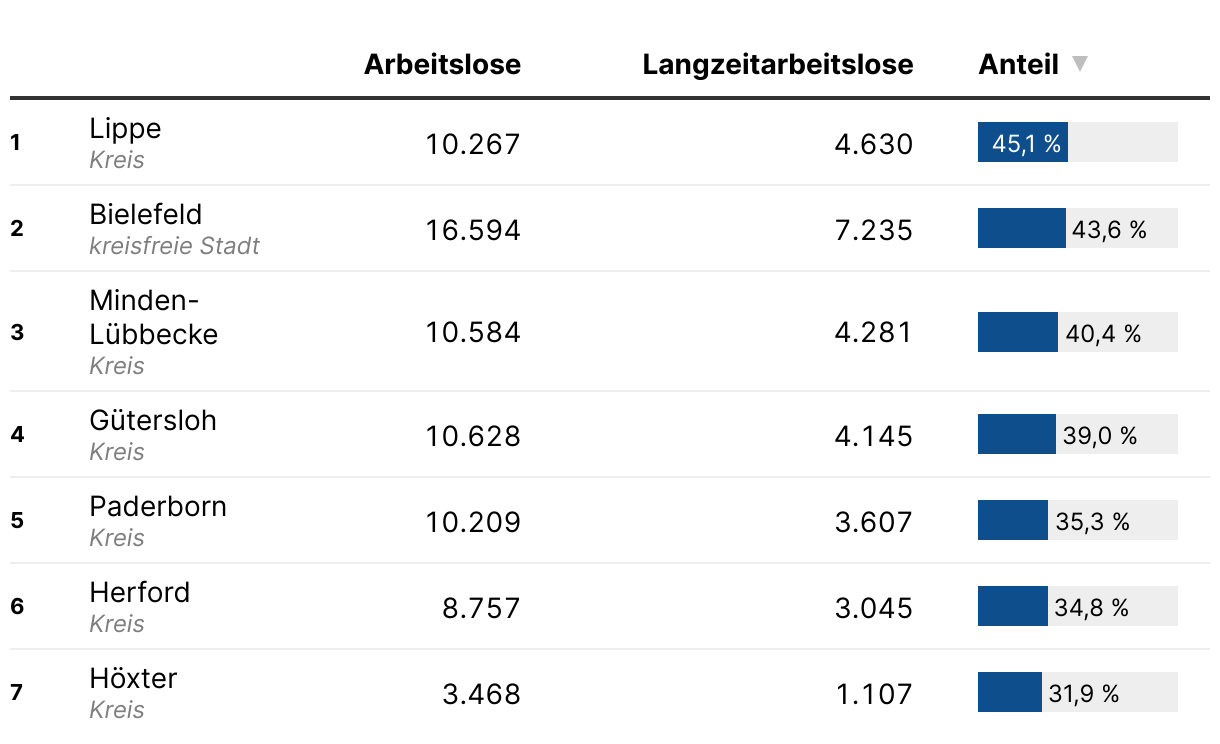Click the 31,9 % bar for Höxter
1220x744 pixels.
click(1010, 693)
